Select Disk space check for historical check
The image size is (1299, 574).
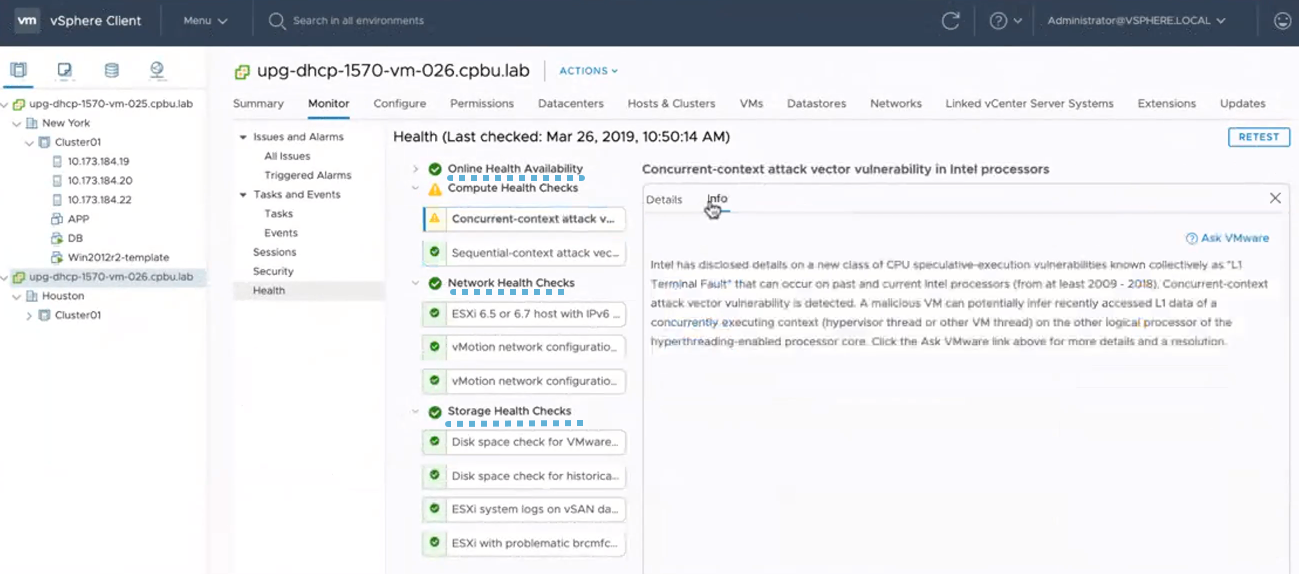point(524,476)
